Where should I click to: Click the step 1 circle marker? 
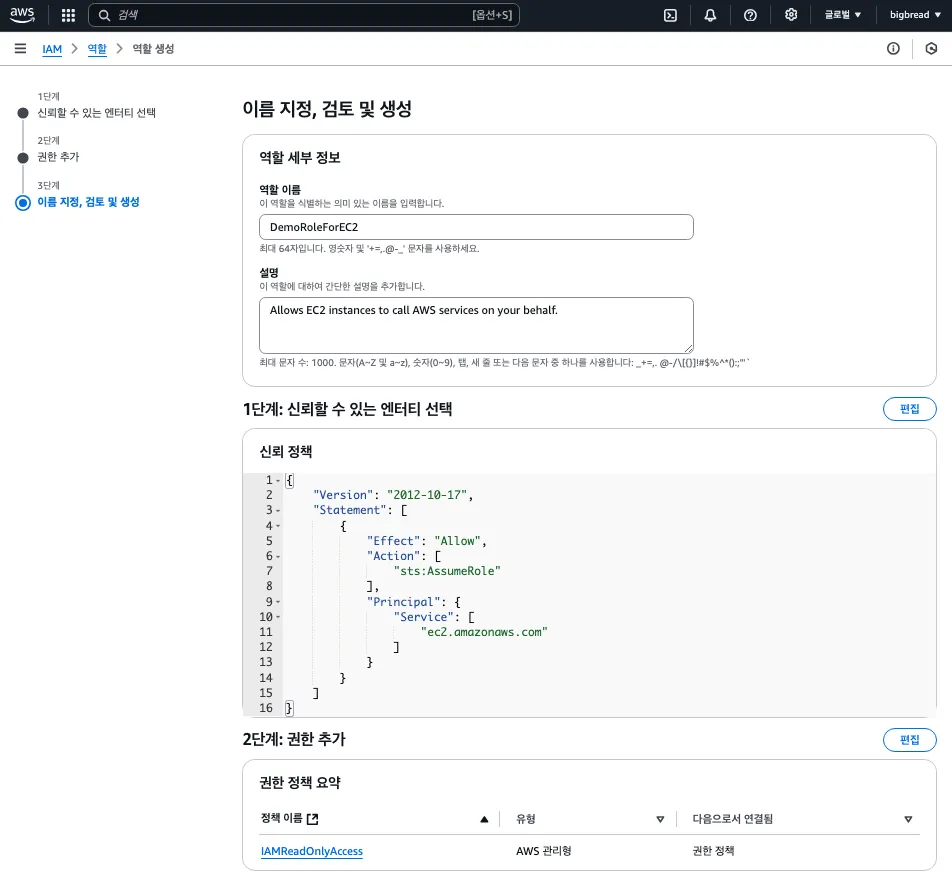click(23, 113)
